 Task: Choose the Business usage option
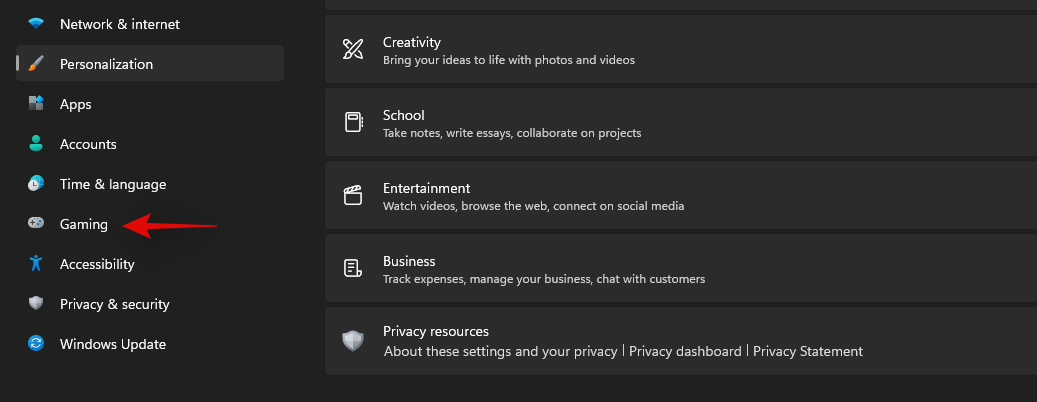pos(680,269)
